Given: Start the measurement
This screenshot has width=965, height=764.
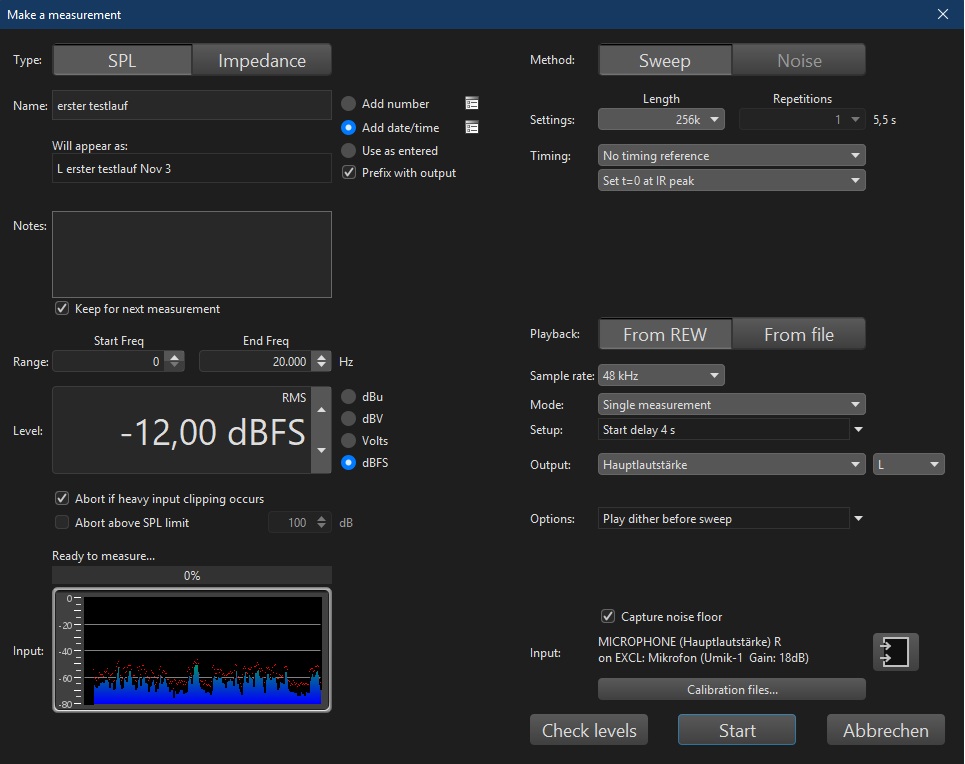Looking at the screenshot, I should pos(737,730).
